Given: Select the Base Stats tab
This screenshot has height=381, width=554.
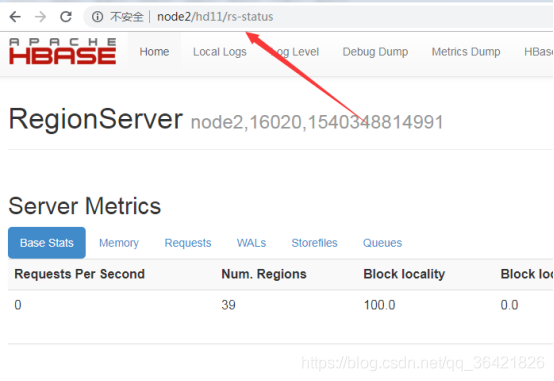Looking at the screenshot, I should click(x=47, y=243).
